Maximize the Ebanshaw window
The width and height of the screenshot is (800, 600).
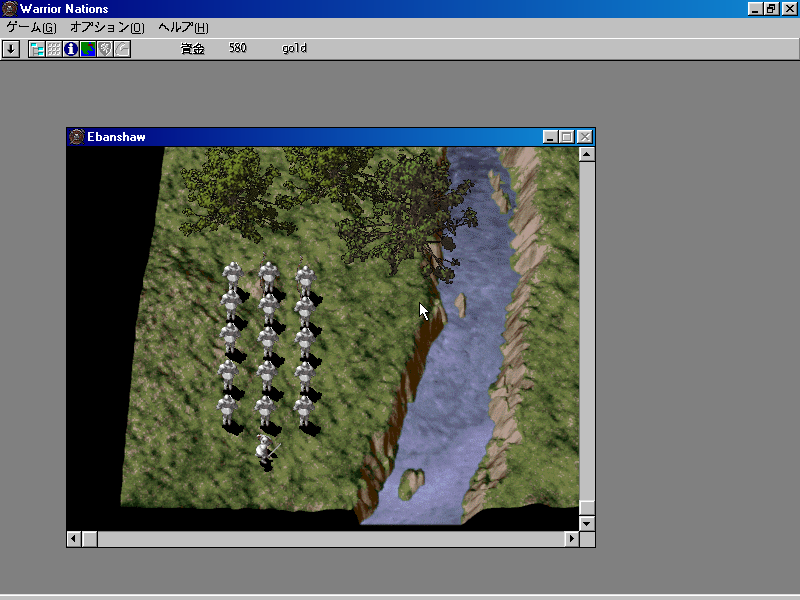tap(566, 137)
